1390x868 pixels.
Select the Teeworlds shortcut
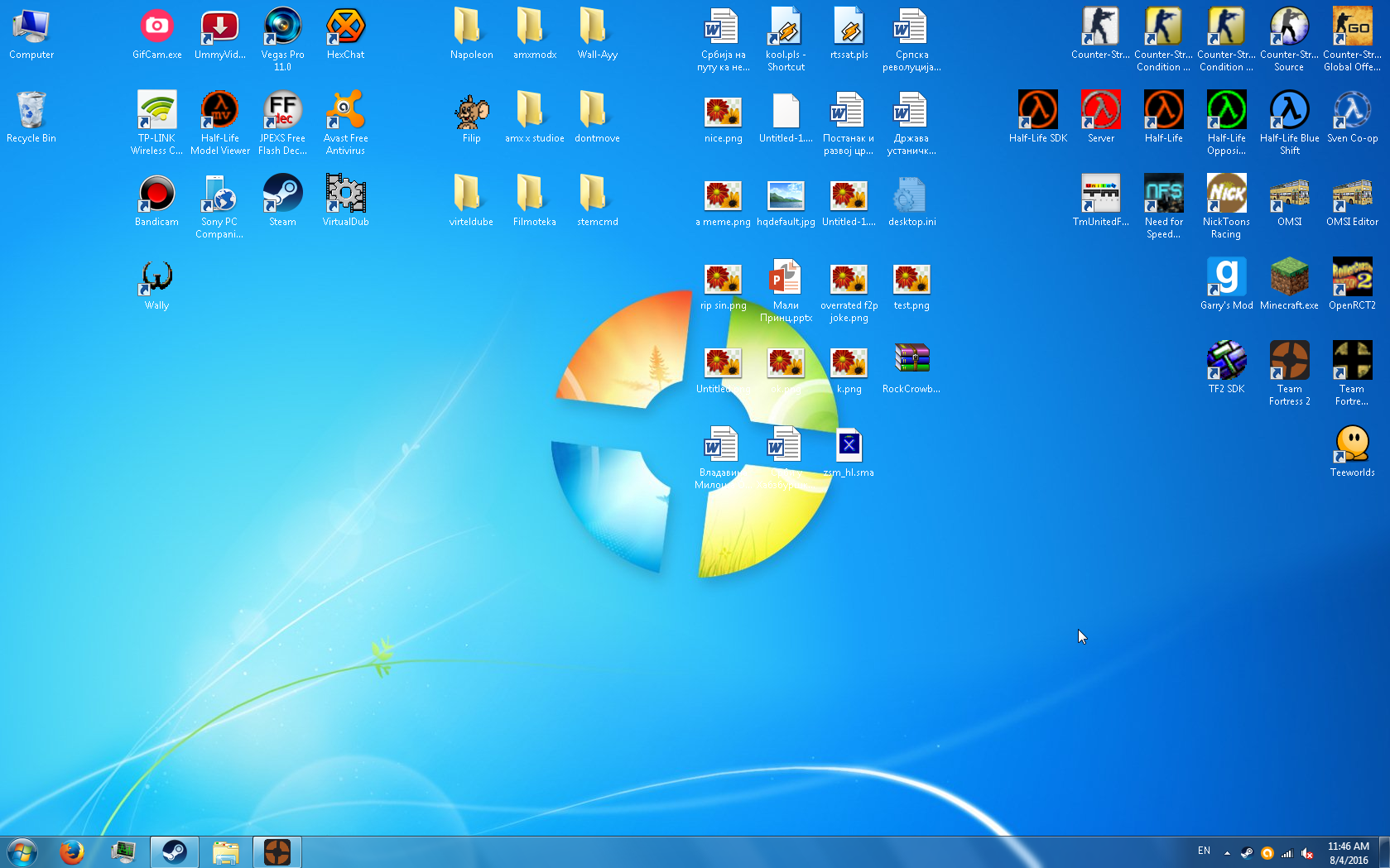tap(1352, 452)
